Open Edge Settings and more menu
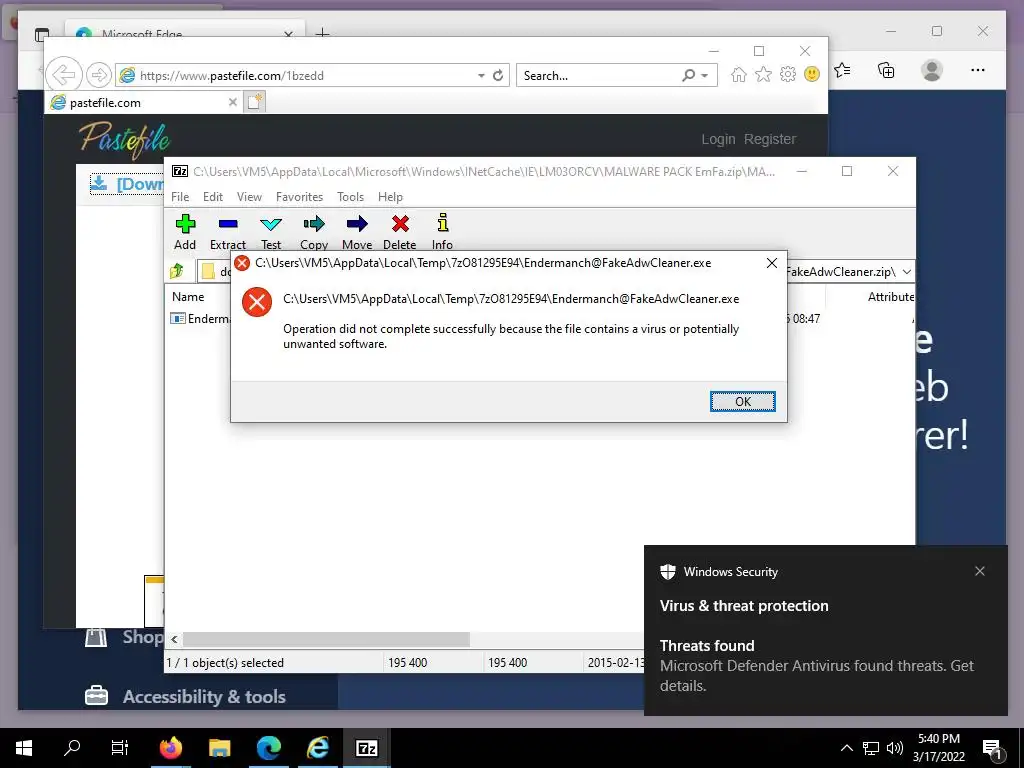 pyautogui.click(x=978, y=70)
